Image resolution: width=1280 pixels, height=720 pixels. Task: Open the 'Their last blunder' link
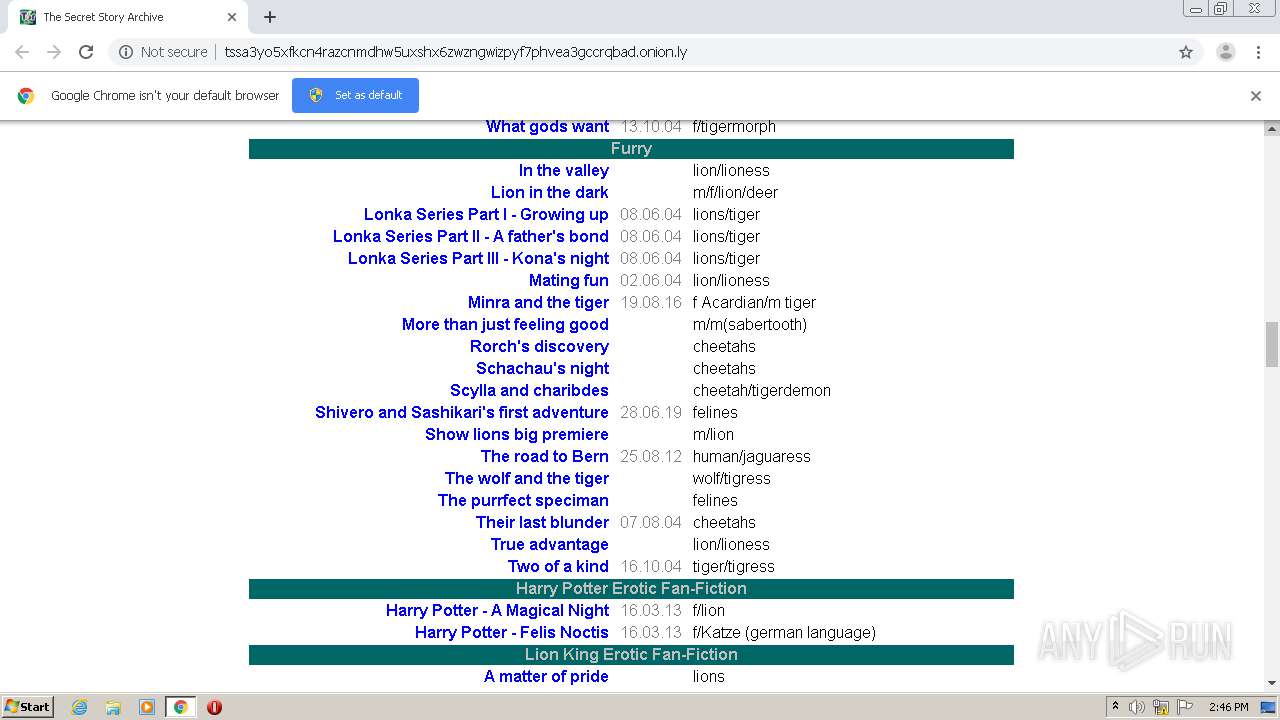click(542, 522)
